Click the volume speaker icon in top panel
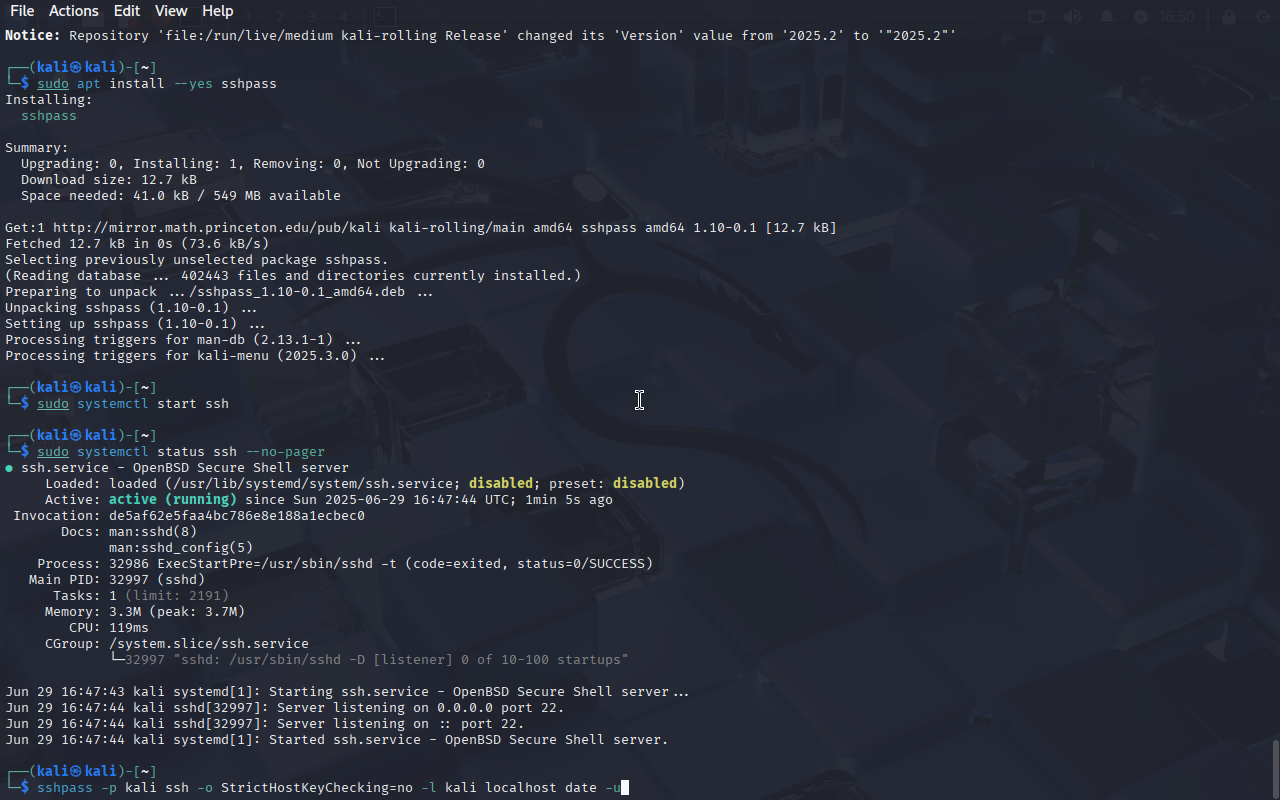 pyautogui.click(x=1072, y=16)
